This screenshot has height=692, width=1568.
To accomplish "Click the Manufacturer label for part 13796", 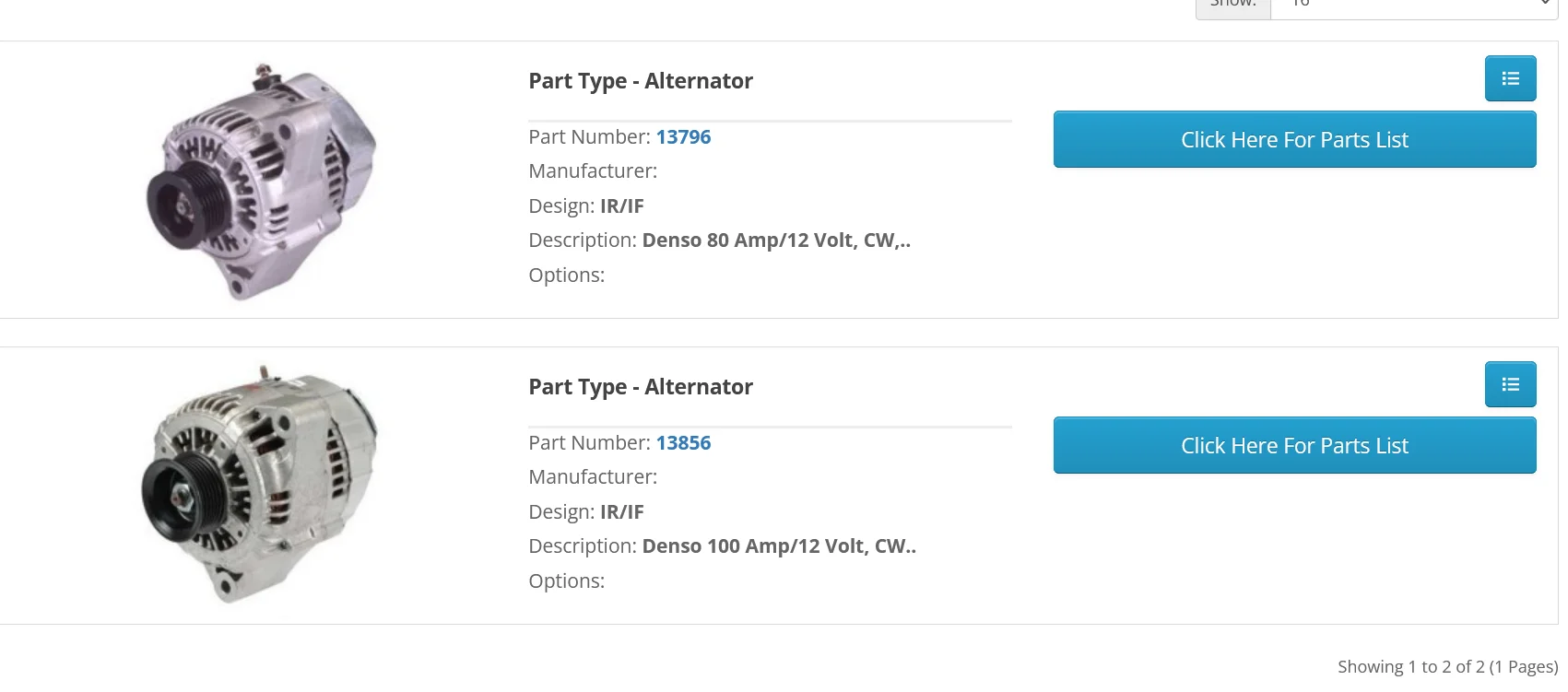I will click(593, 171).
